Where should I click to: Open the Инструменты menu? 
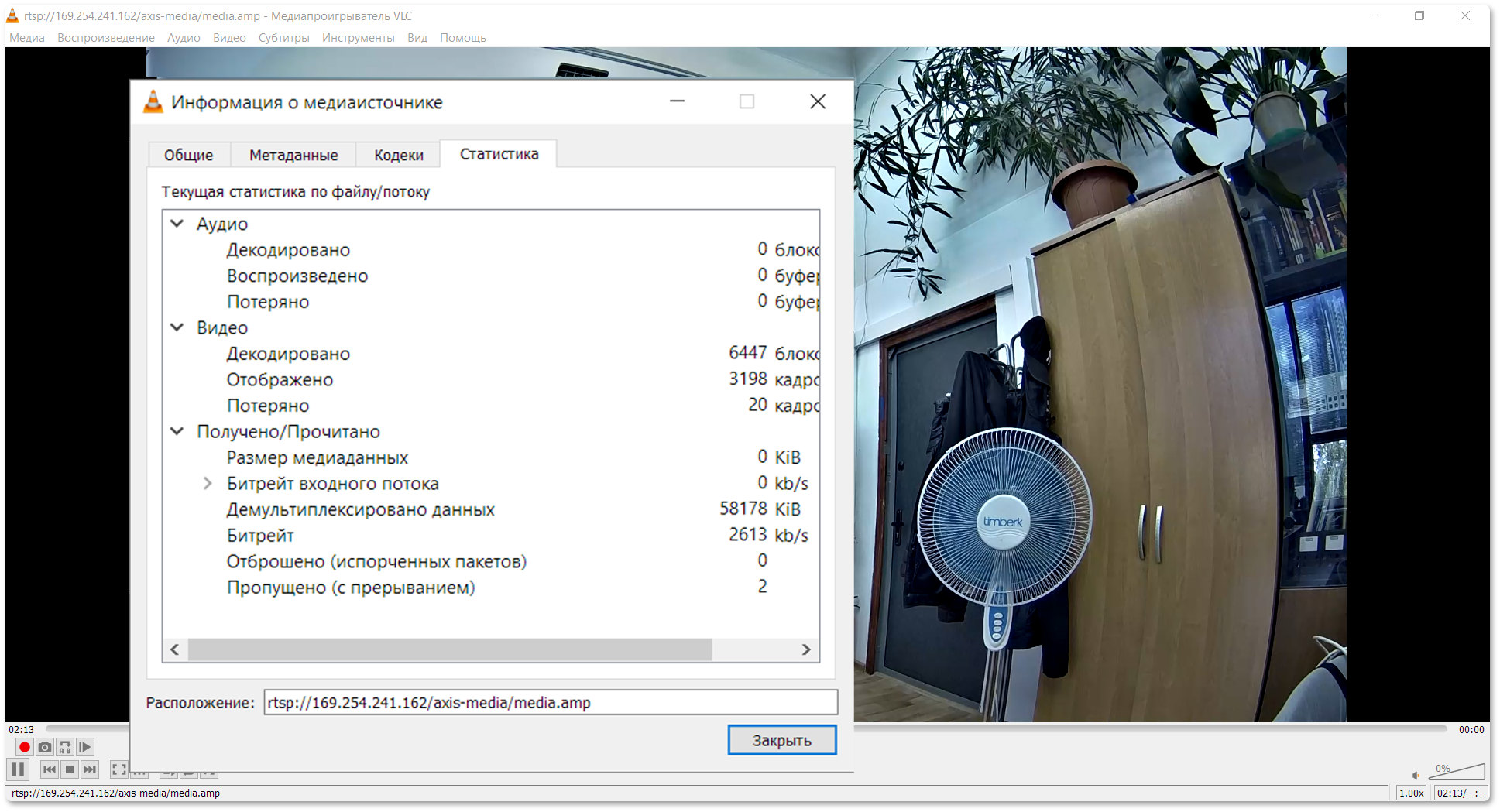click(358, 37)
